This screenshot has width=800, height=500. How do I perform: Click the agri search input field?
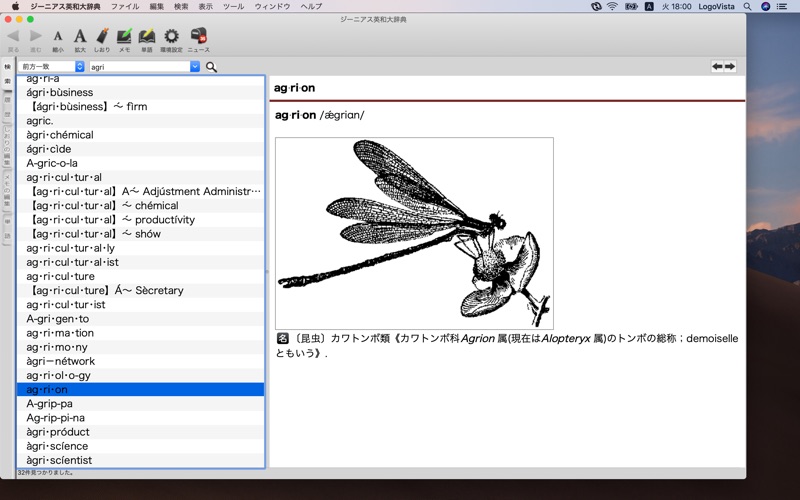pyautogui.click(x=140, y=66)
